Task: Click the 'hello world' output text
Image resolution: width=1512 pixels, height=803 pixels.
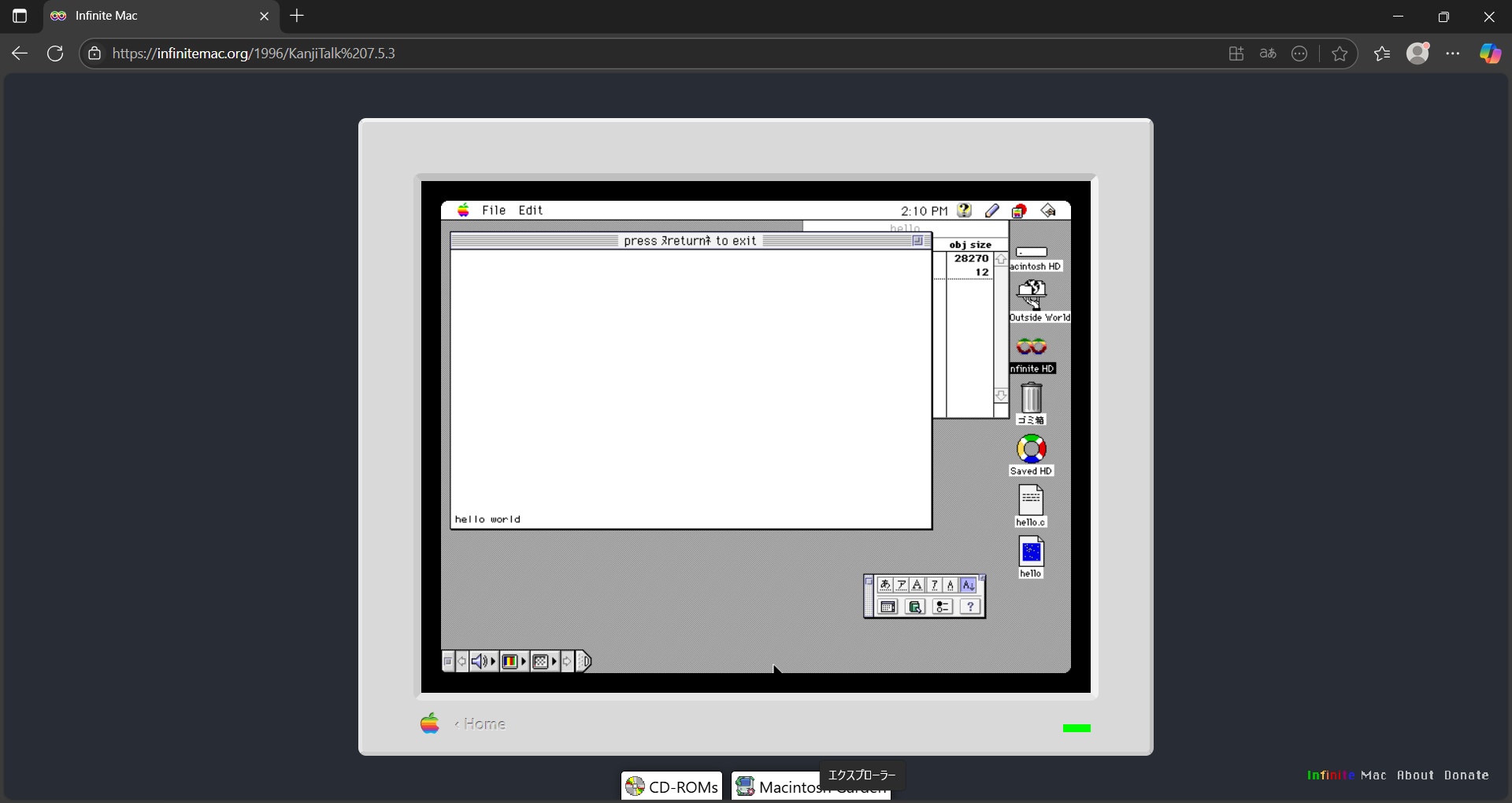Action: [487, 520]
